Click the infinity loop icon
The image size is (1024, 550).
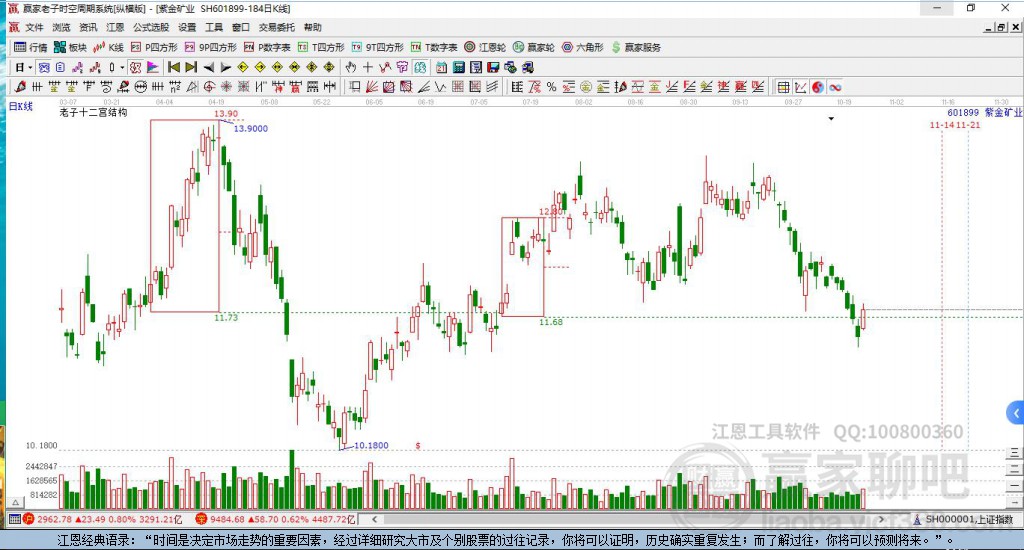click(x=835, y=87)
